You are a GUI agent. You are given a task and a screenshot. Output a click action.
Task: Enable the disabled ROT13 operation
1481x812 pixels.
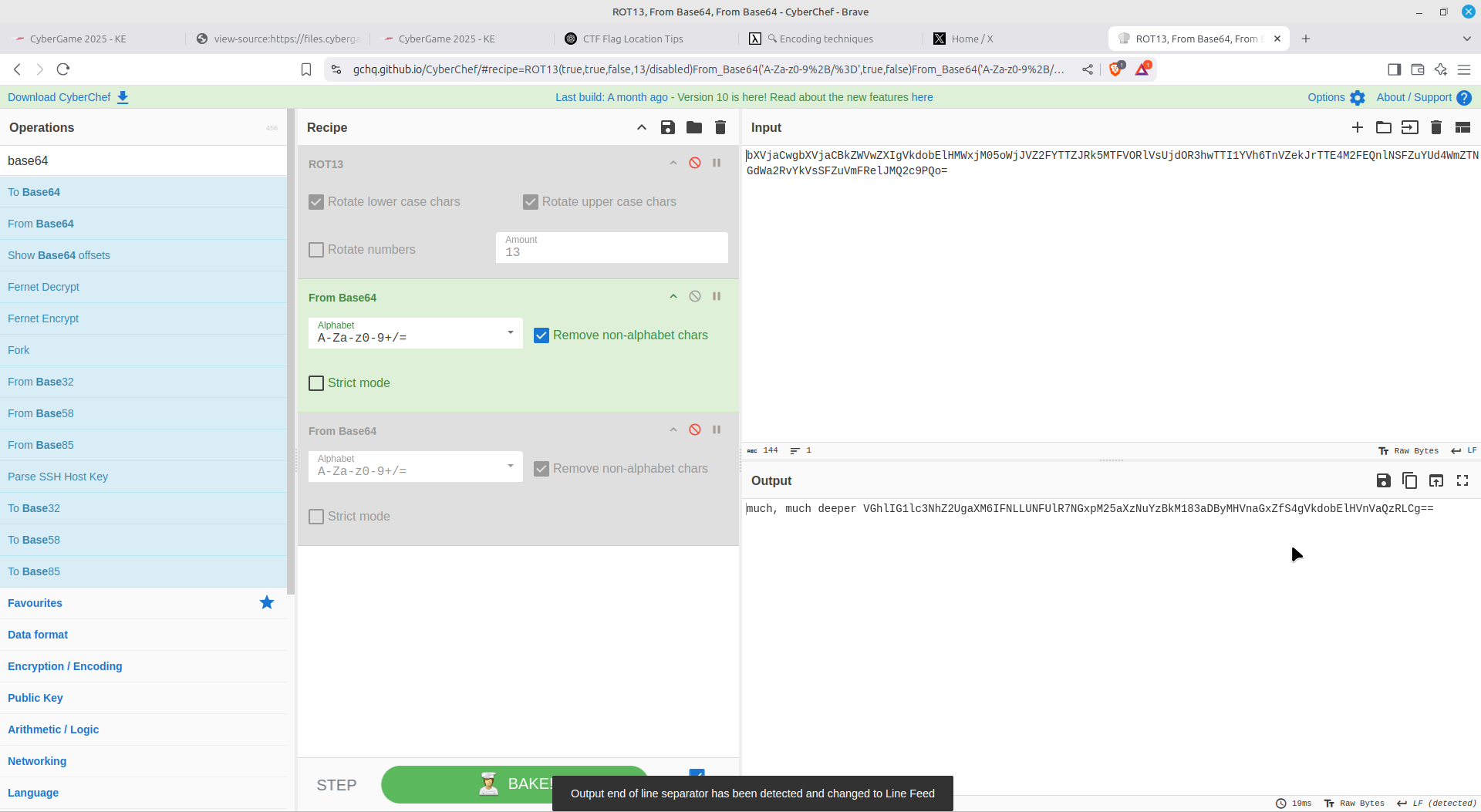click(x=694, y=163)
